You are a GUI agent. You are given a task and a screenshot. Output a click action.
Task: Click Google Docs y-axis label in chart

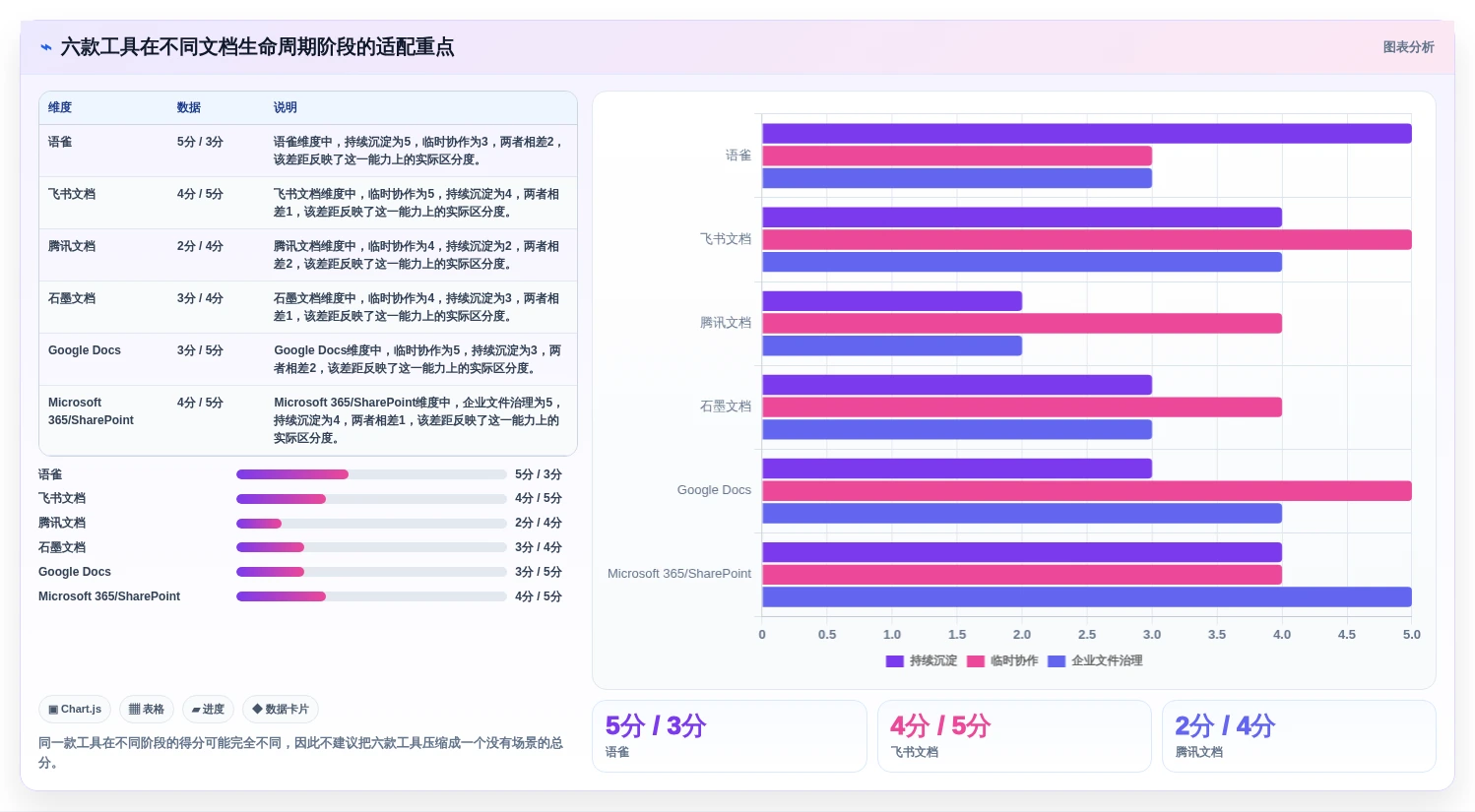tap(714, 490)
